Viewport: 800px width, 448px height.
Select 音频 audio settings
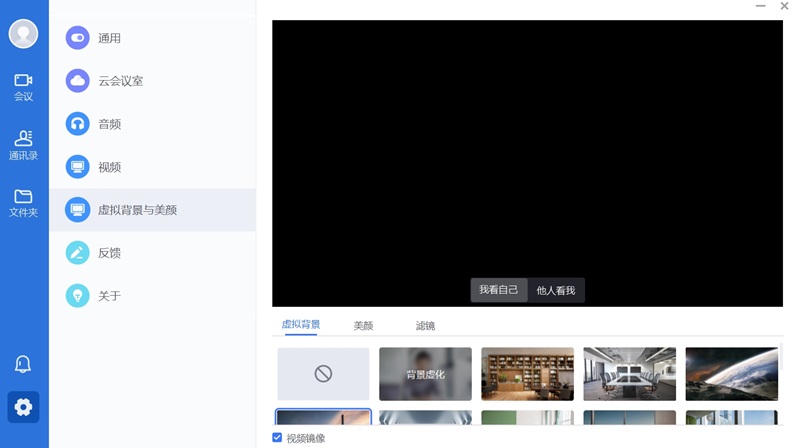click(x=109, y=124)
